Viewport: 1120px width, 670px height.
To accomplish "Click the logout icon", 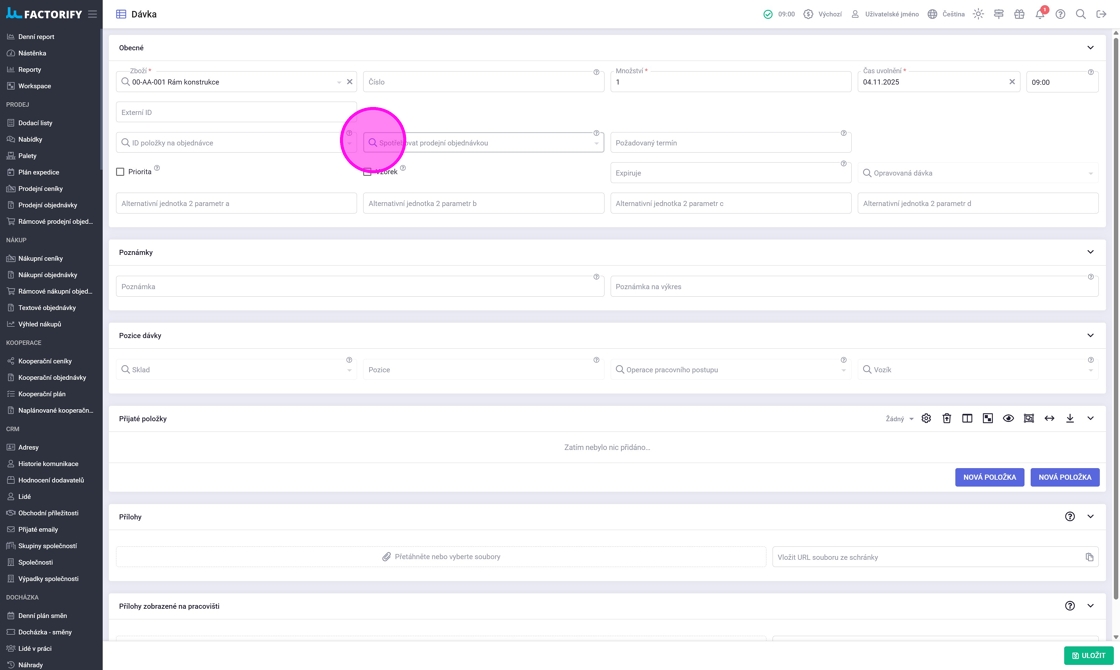I will (x=1101, y=14).
